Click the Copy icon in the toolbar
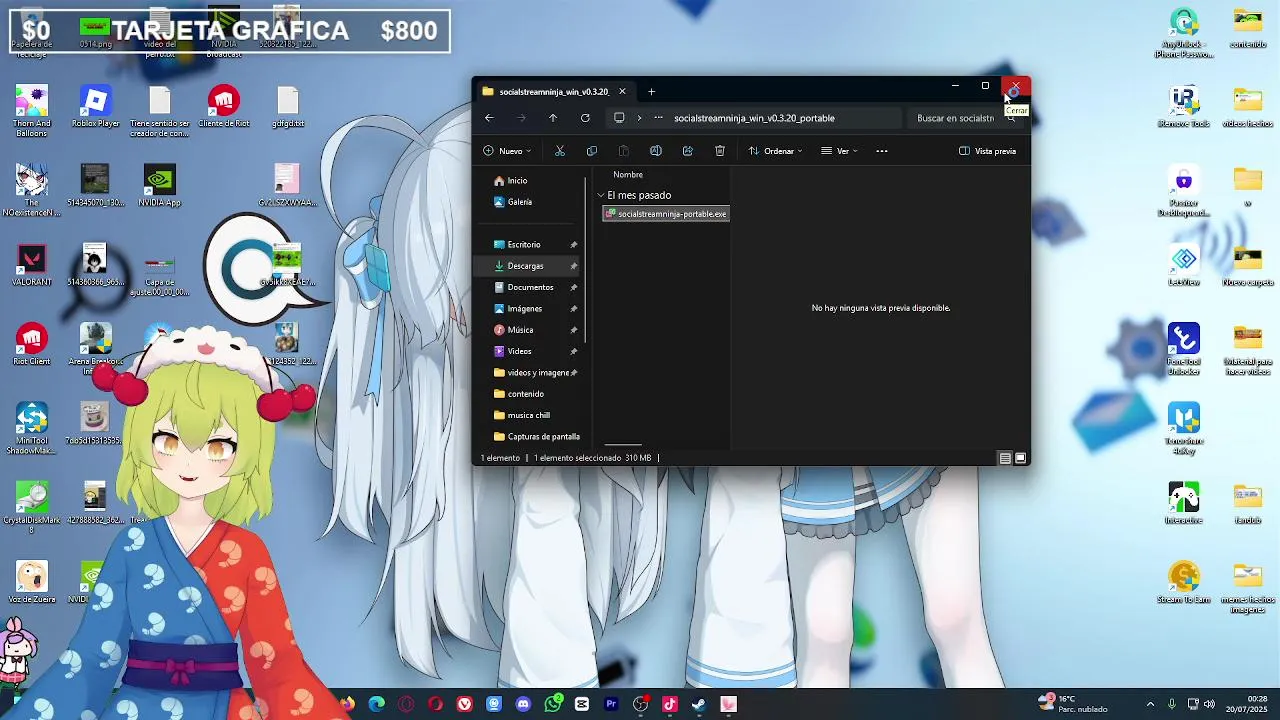The height and width of the screenshot is (720, 1280). [592, 151]
